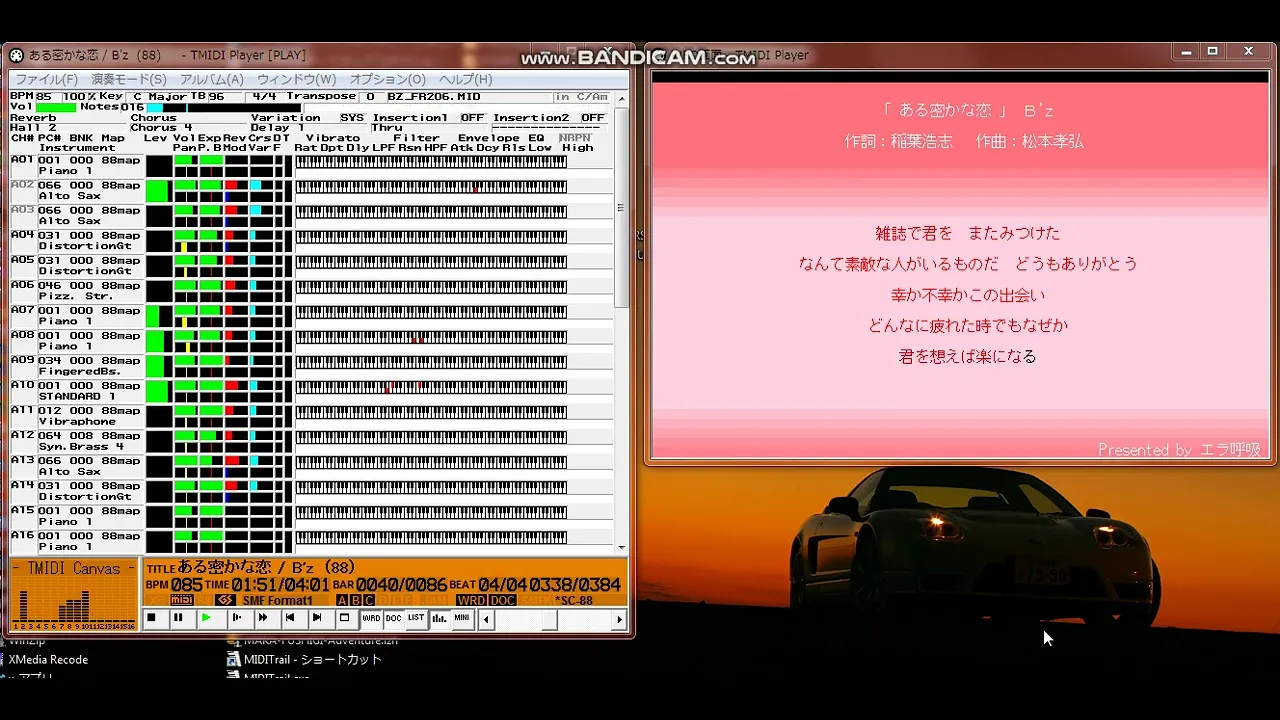The width and height of the screenshot is (1280, 720).
Task: Select the Chorus type 'Chorus 4' field
Action: click(x=188, y=128)
